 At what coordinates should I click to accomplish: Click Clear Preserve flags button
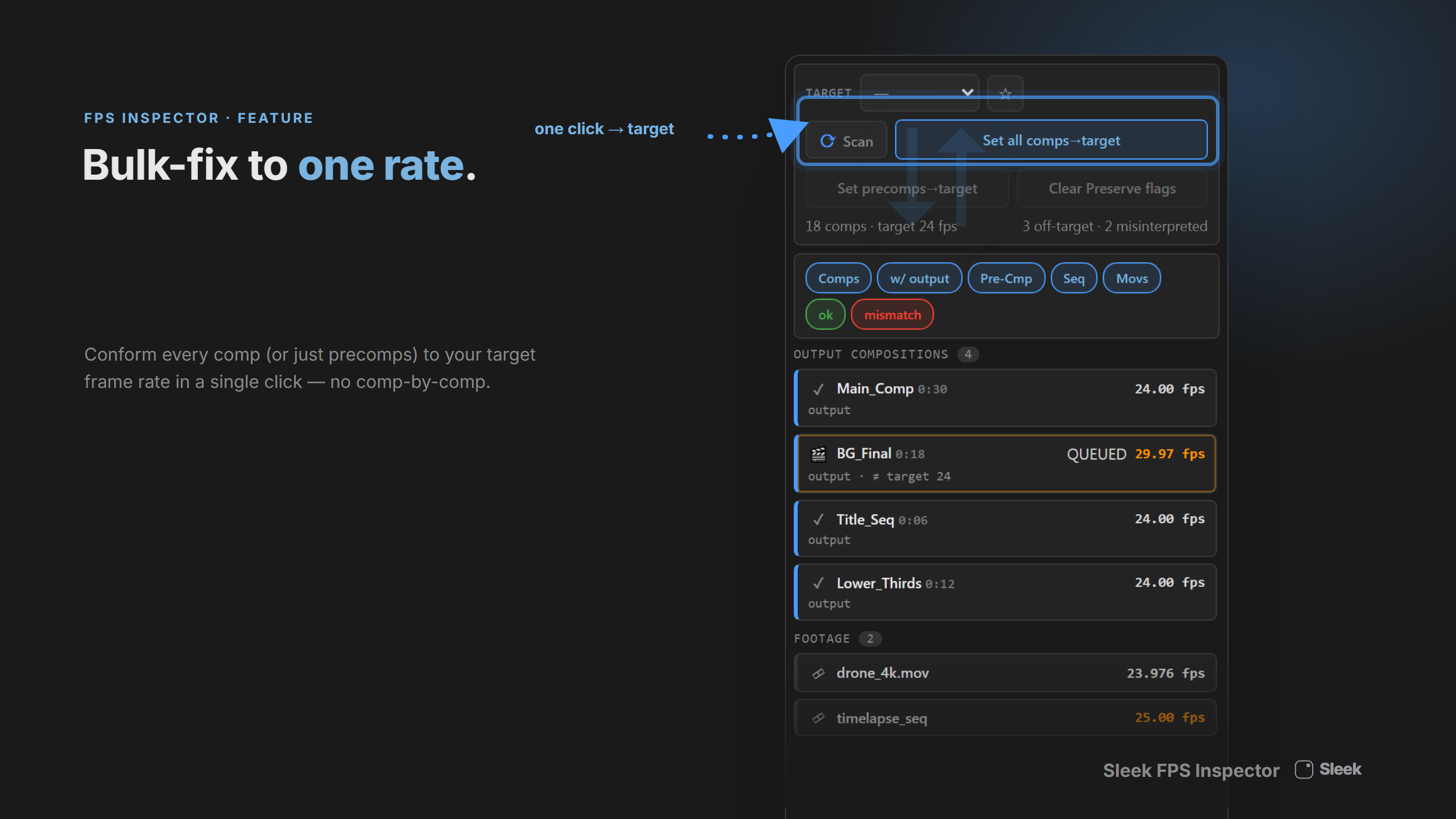[1112, 188]
